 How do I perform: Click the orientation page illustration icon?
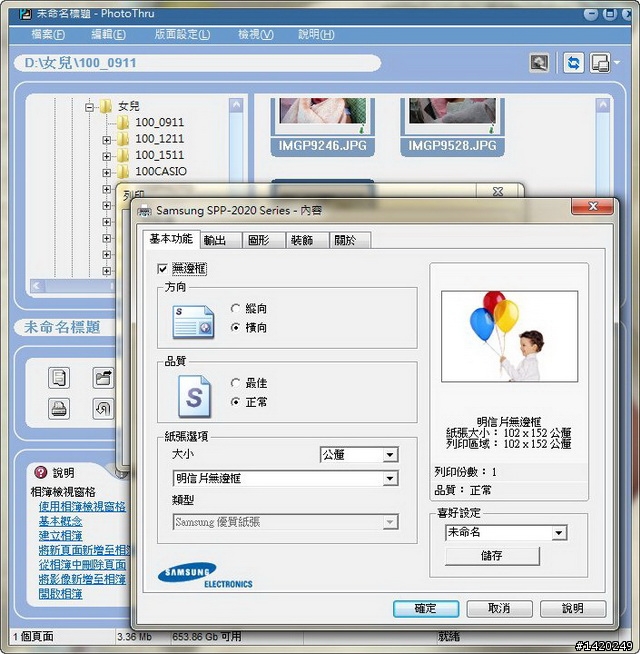[x=193, y=322]
